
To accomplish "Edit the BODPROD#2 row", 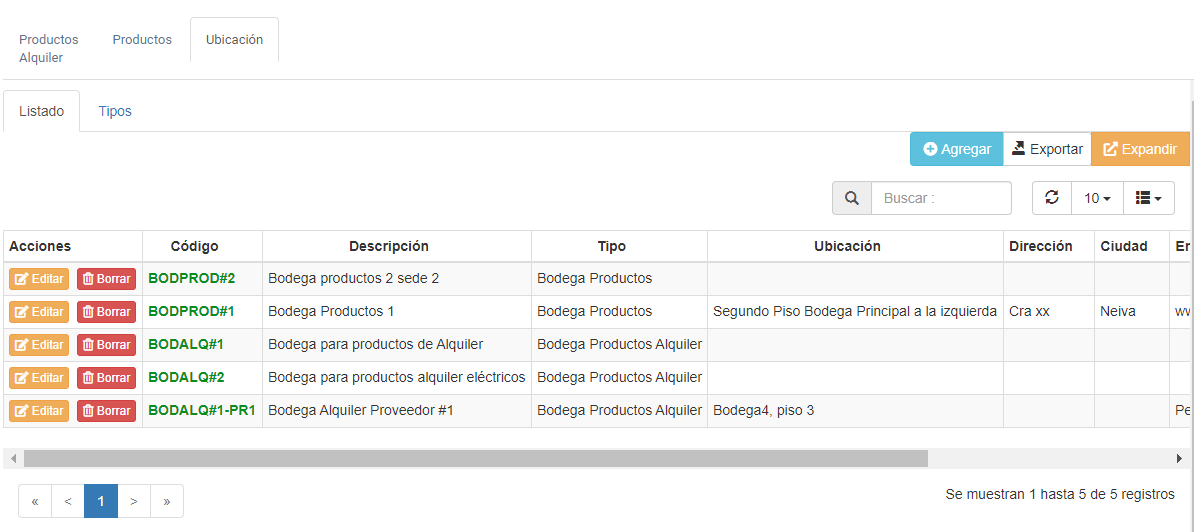I will click(x=39, y=279).
